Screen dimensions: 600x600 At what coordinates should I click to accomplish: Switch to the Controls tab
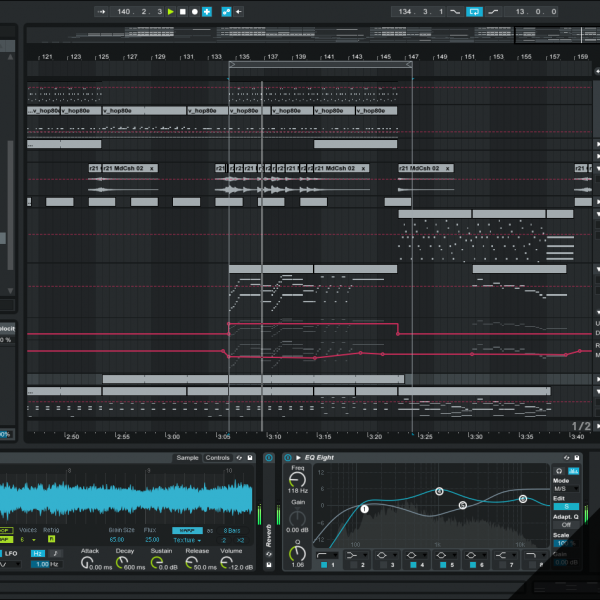[x=217, y=457]
